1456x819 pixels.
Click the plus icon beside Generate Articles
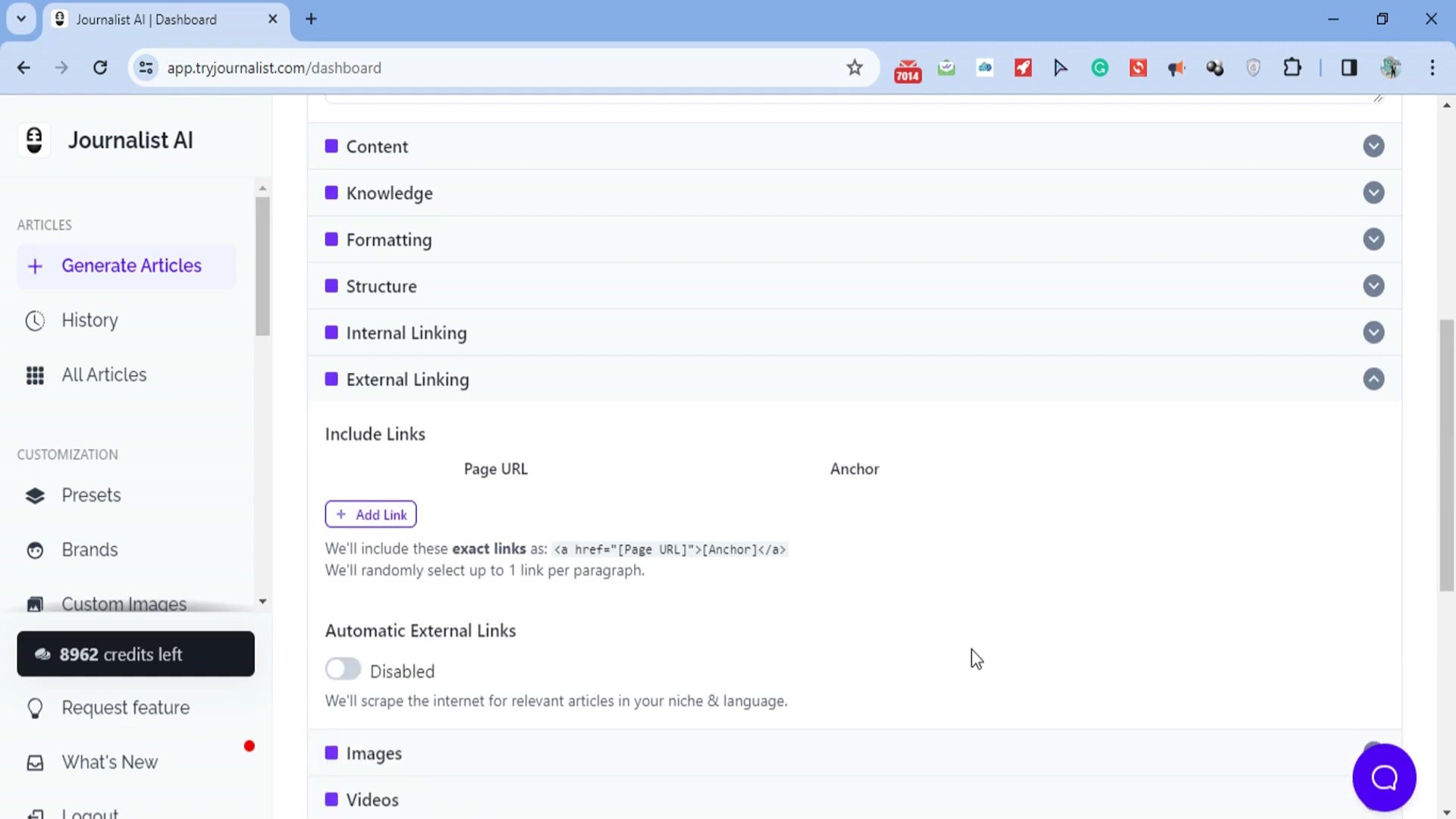35,266
